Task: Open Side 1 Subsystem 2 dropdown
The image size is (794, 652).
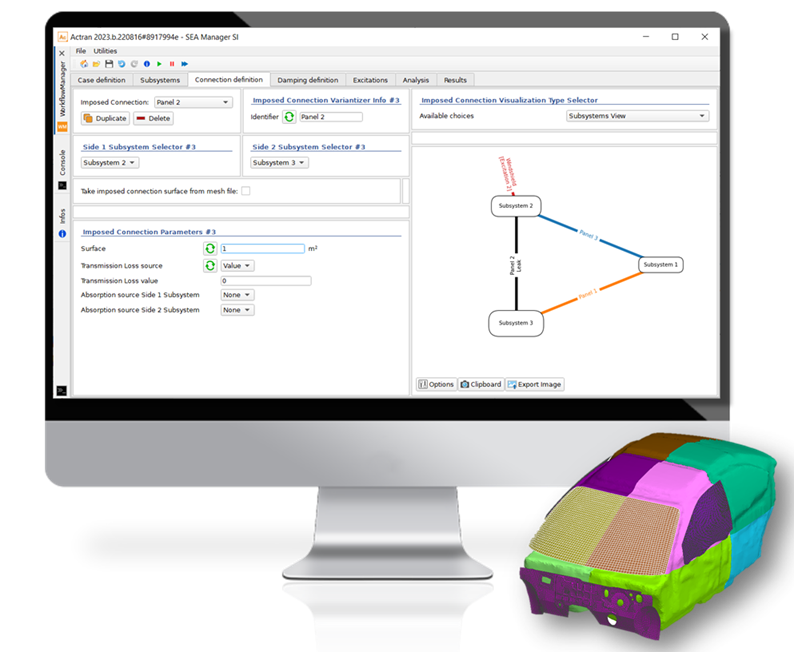Action: 110,162
